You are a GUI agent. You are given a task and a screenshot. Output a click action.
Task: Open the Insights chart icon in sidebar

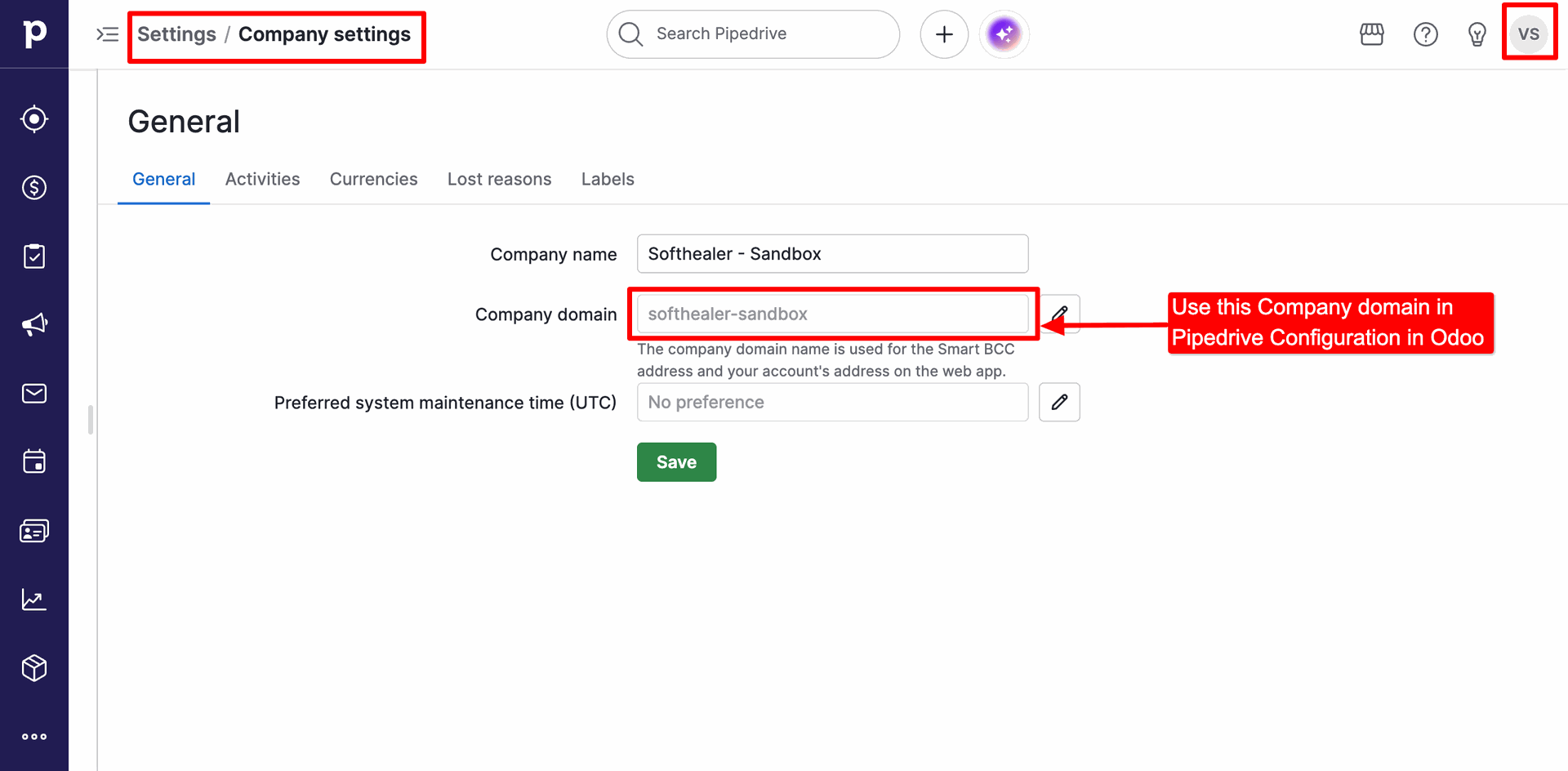click(34, 600)
